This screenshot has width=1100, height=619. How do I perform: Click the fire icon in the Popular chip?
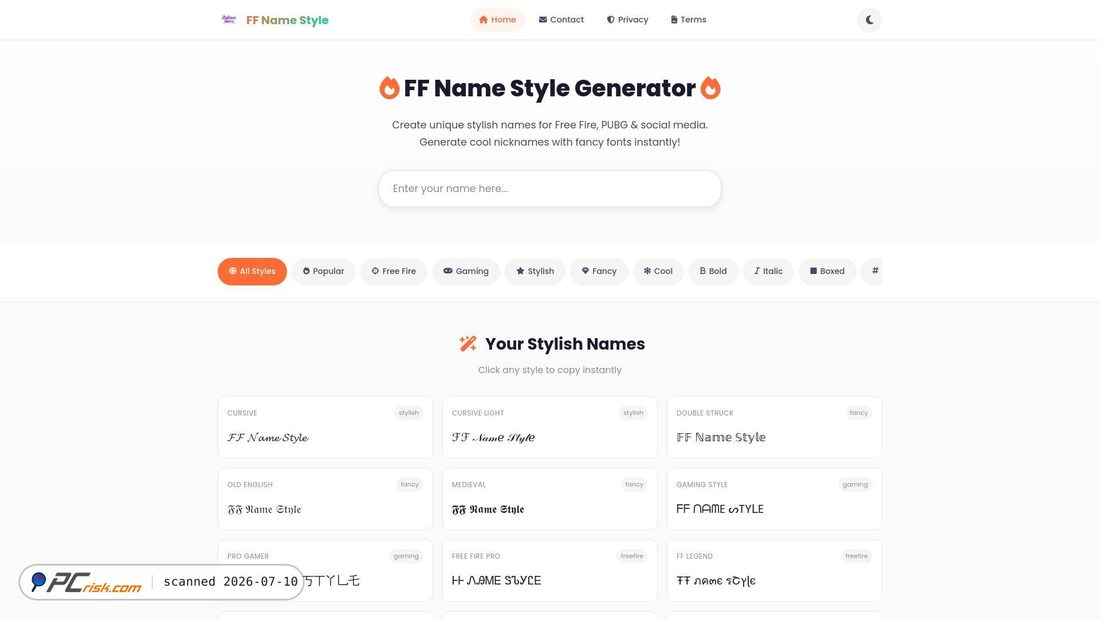point(306,271)
